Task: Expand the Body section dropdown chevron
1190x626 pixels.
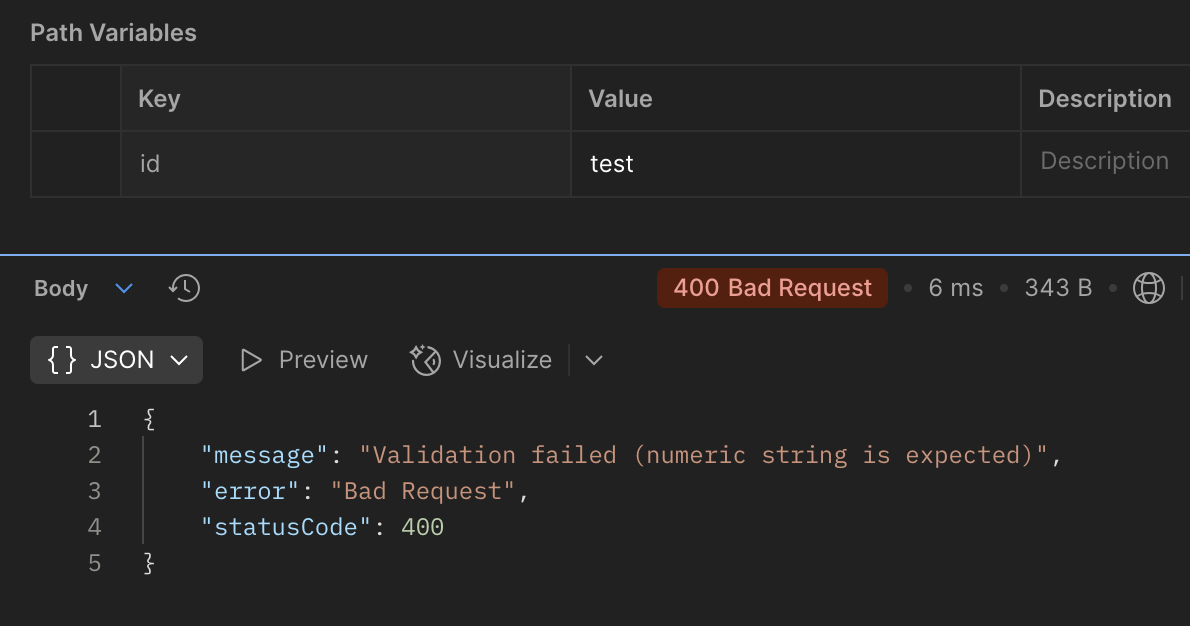Action: pyautogui.click(x=124, y=288)
